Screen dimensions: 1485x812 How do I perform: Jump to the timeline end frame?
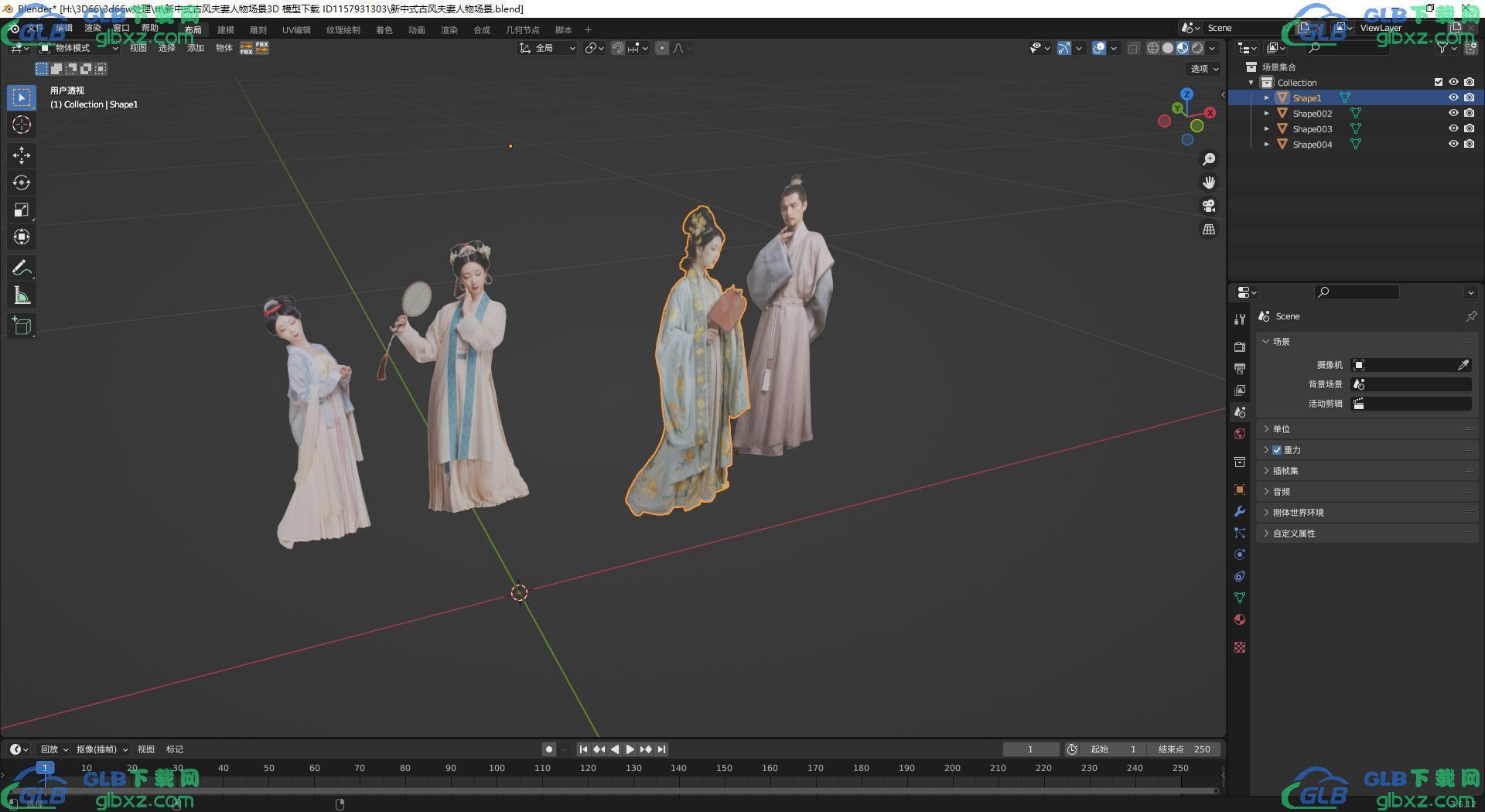coord(662,749)
